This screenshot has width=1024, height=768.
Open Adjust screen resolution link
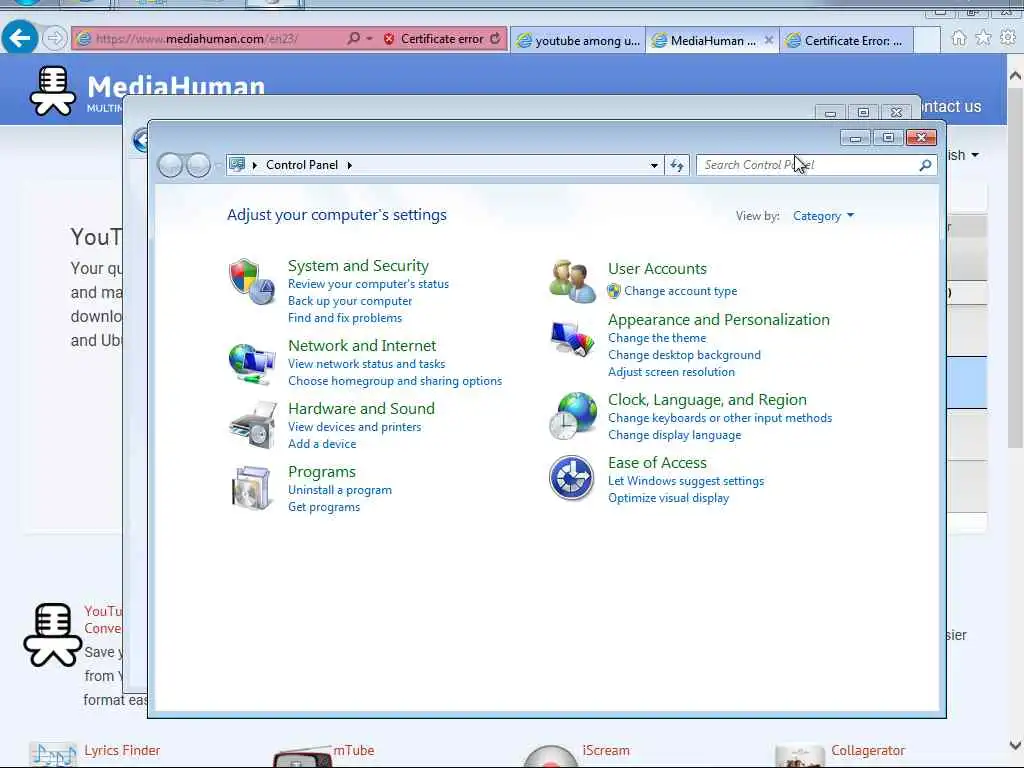pos(671,372)
